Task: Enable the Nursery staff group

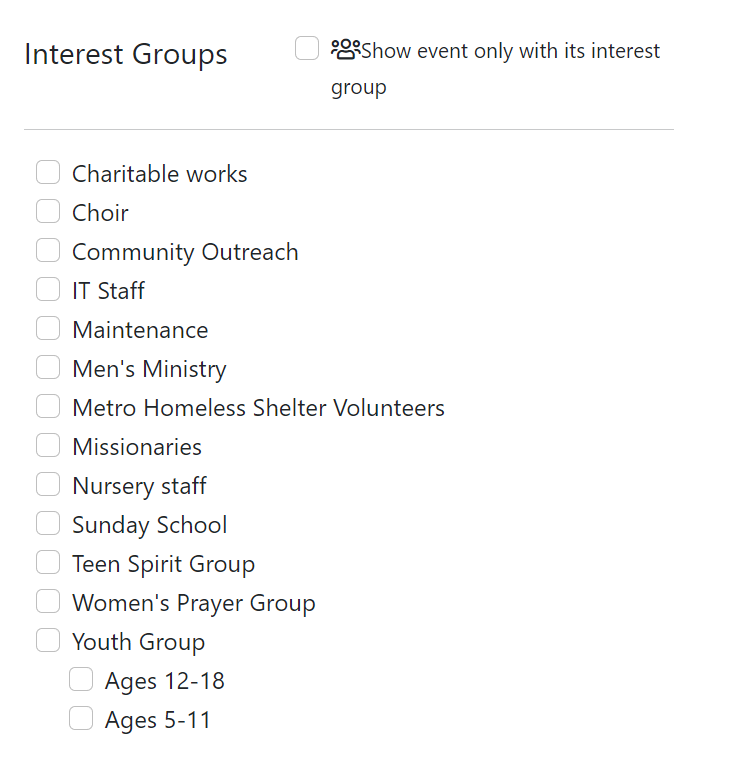Action: (48, 484)
